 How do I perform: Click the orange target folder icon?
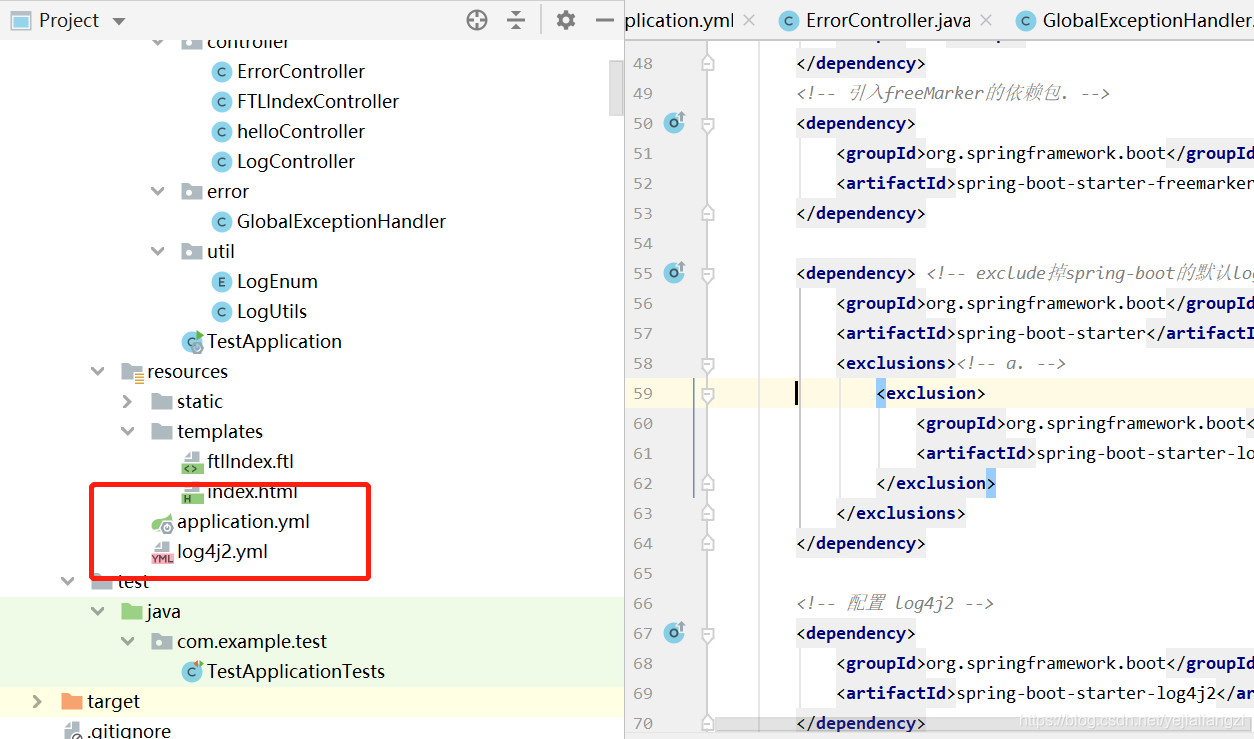[x=72, y=701]
